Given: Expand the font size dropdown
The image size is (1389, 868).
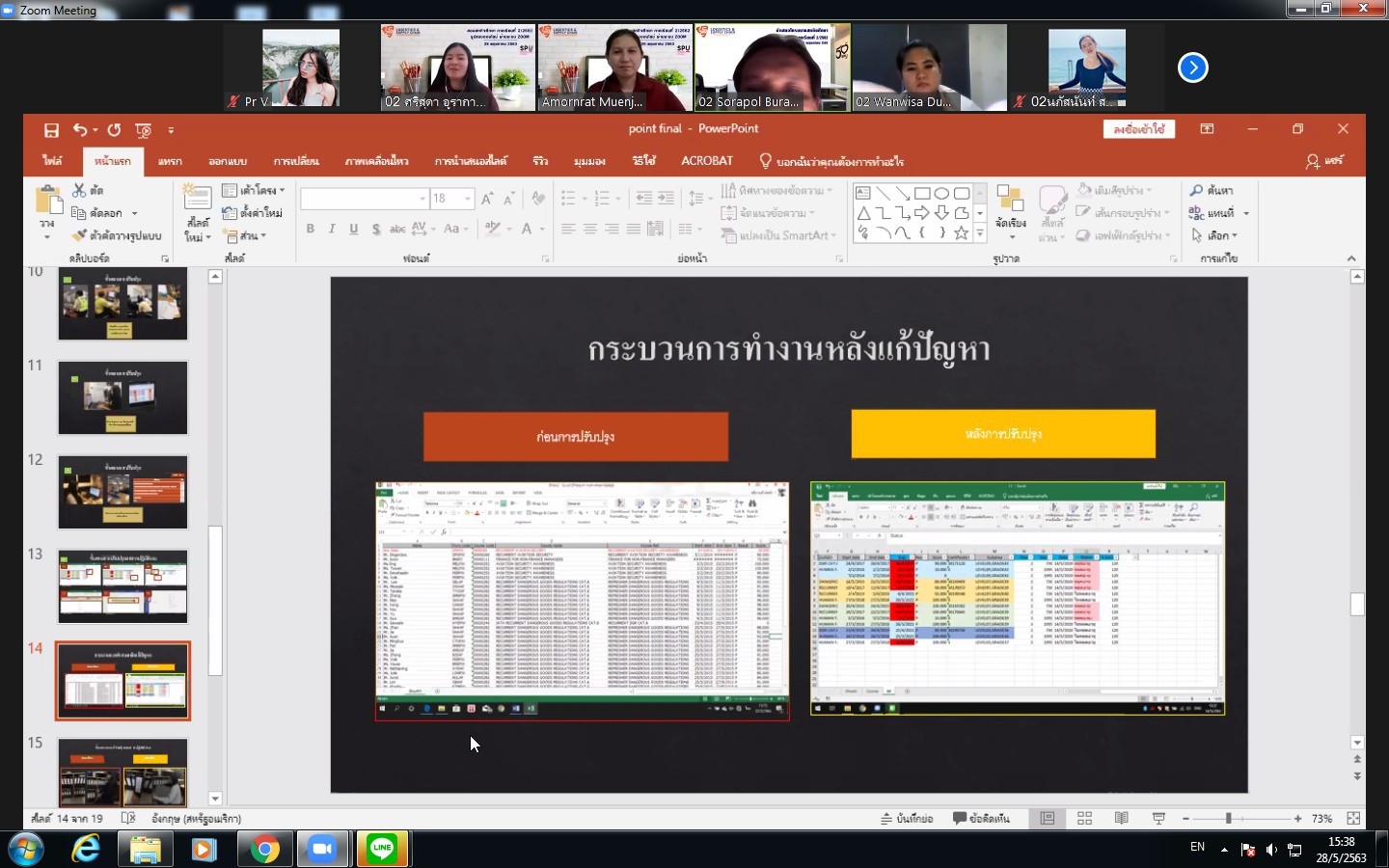Looking at the screenshot, I should pos(468,199).
